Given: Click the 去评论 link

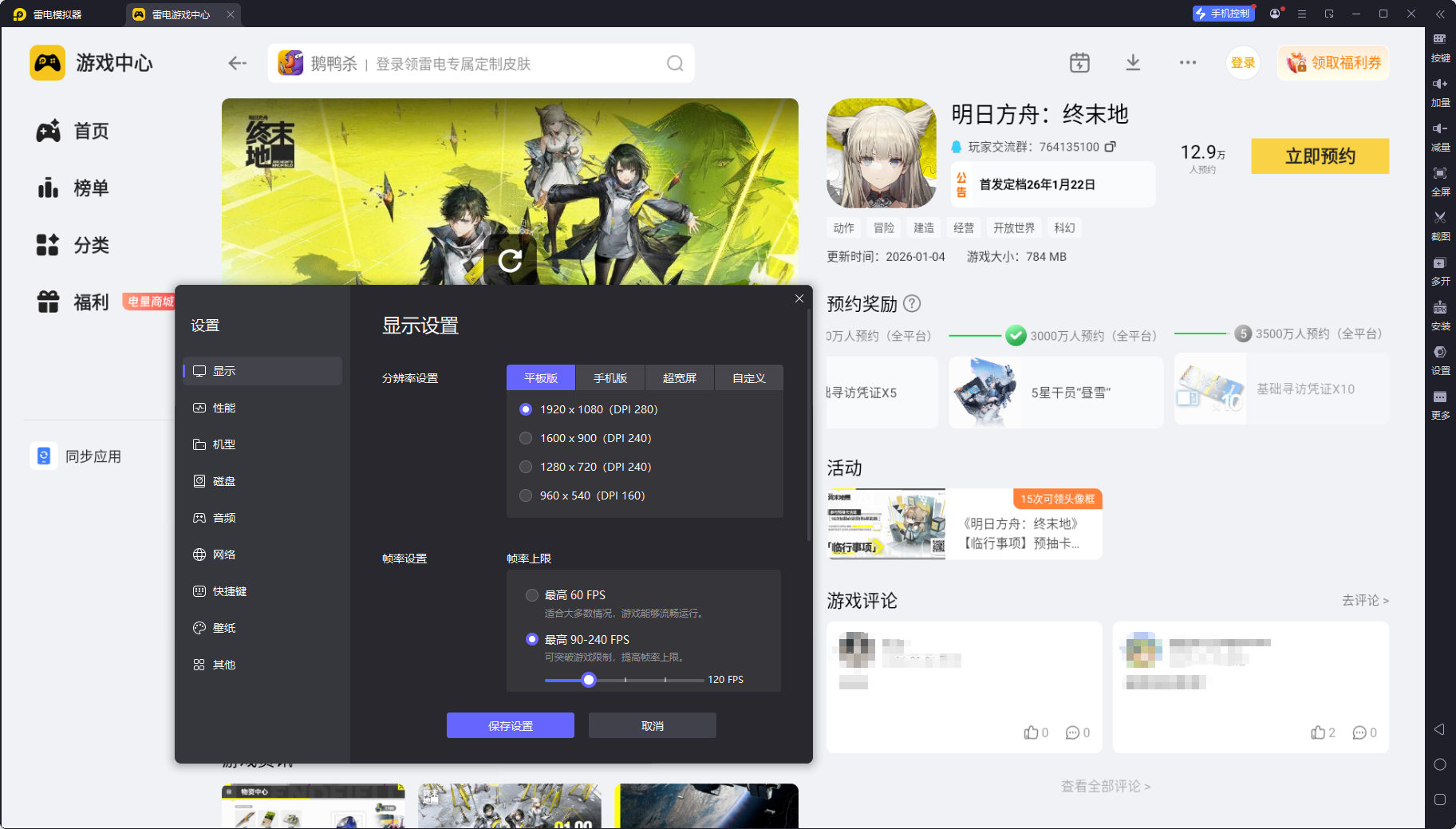Looking at the screenshot, I should [x=1365, y=600].
